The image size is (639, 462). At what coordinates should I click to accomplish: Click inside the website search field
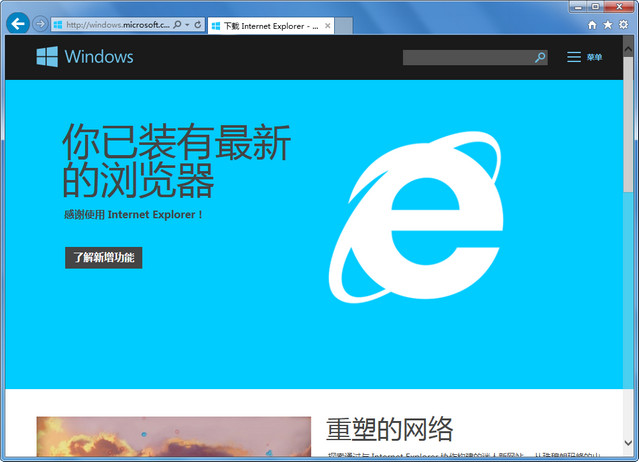point(467,58)
